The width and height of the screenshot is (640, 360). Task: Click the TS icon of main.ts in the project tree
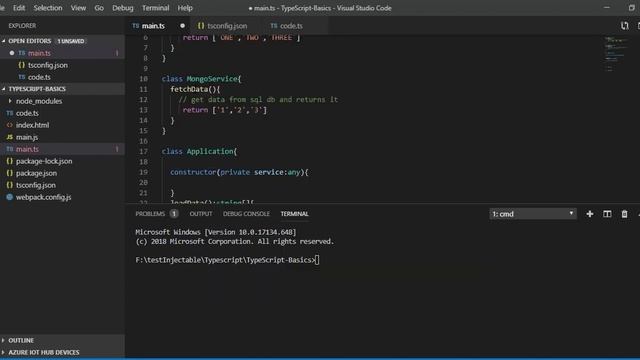(10, 149)
